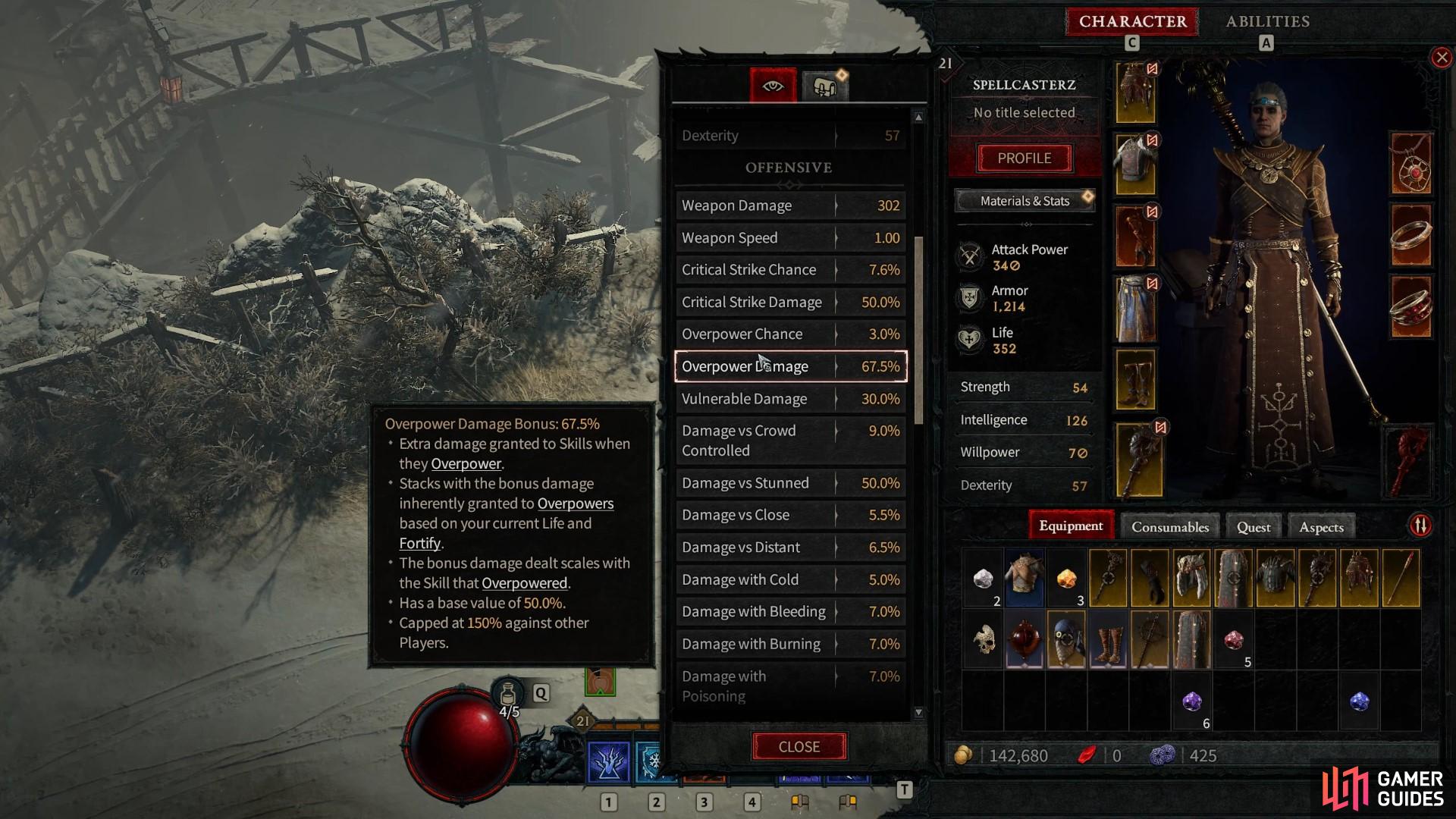Click the CLOSE button
Screen dimensions: 1456x819
click(x=799, y=746)
